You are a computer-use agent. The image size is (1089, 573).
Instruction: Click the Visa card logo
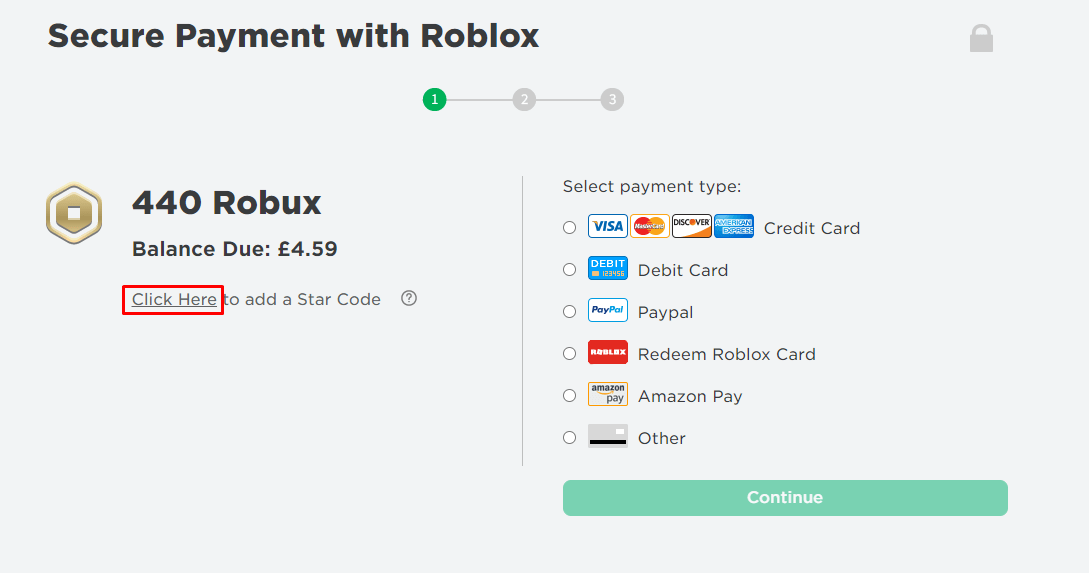pyautogui.click(x=607, y=226)
